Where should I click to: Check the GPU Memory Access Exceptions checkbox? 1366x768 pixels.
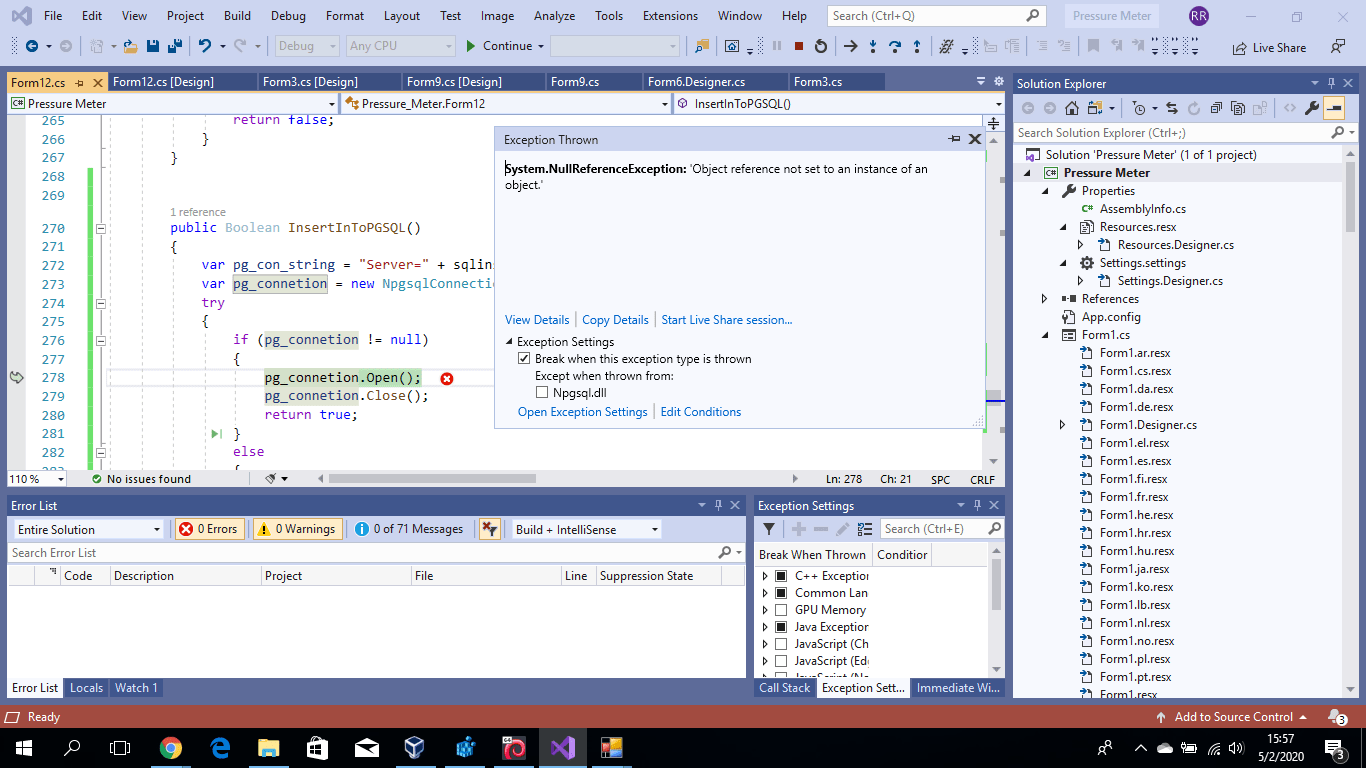click(x=781, y=610)
